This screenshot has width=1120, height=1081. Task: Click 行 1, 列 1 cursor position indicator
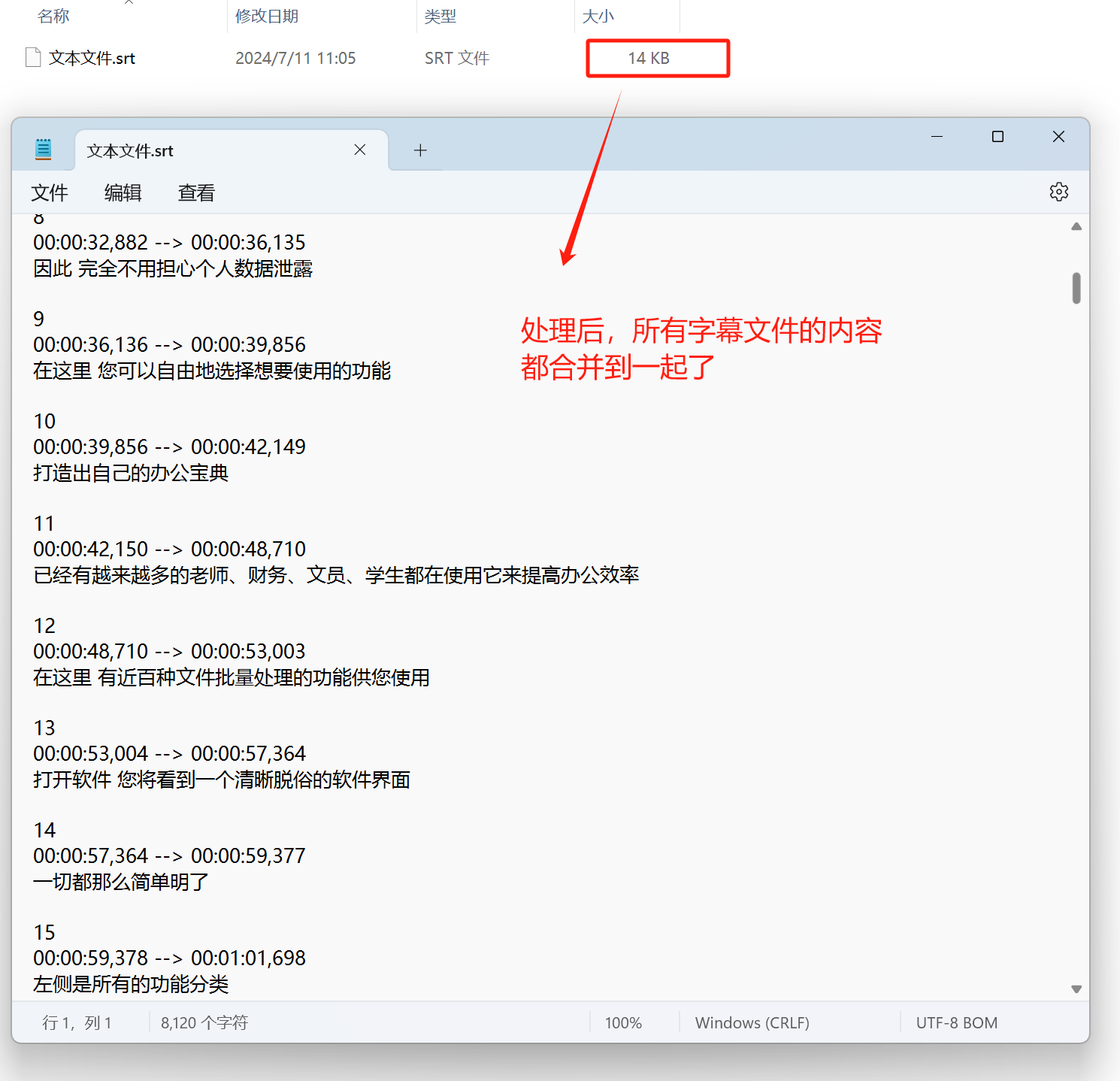[x=77, y=1023]
